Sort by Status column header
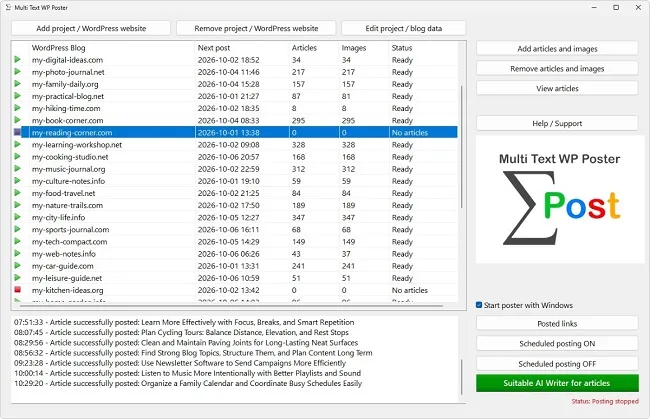This screenshot has width=650, height=419. (x=402, y=48)
